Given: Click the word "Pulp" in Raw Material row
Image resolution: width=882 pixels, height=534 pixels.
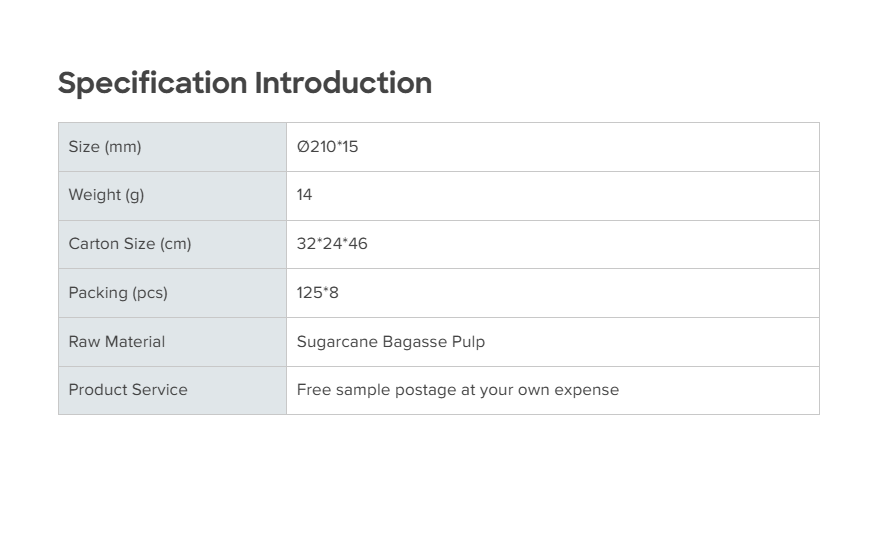Looking at the screenshot, I should tap(469, 342).
